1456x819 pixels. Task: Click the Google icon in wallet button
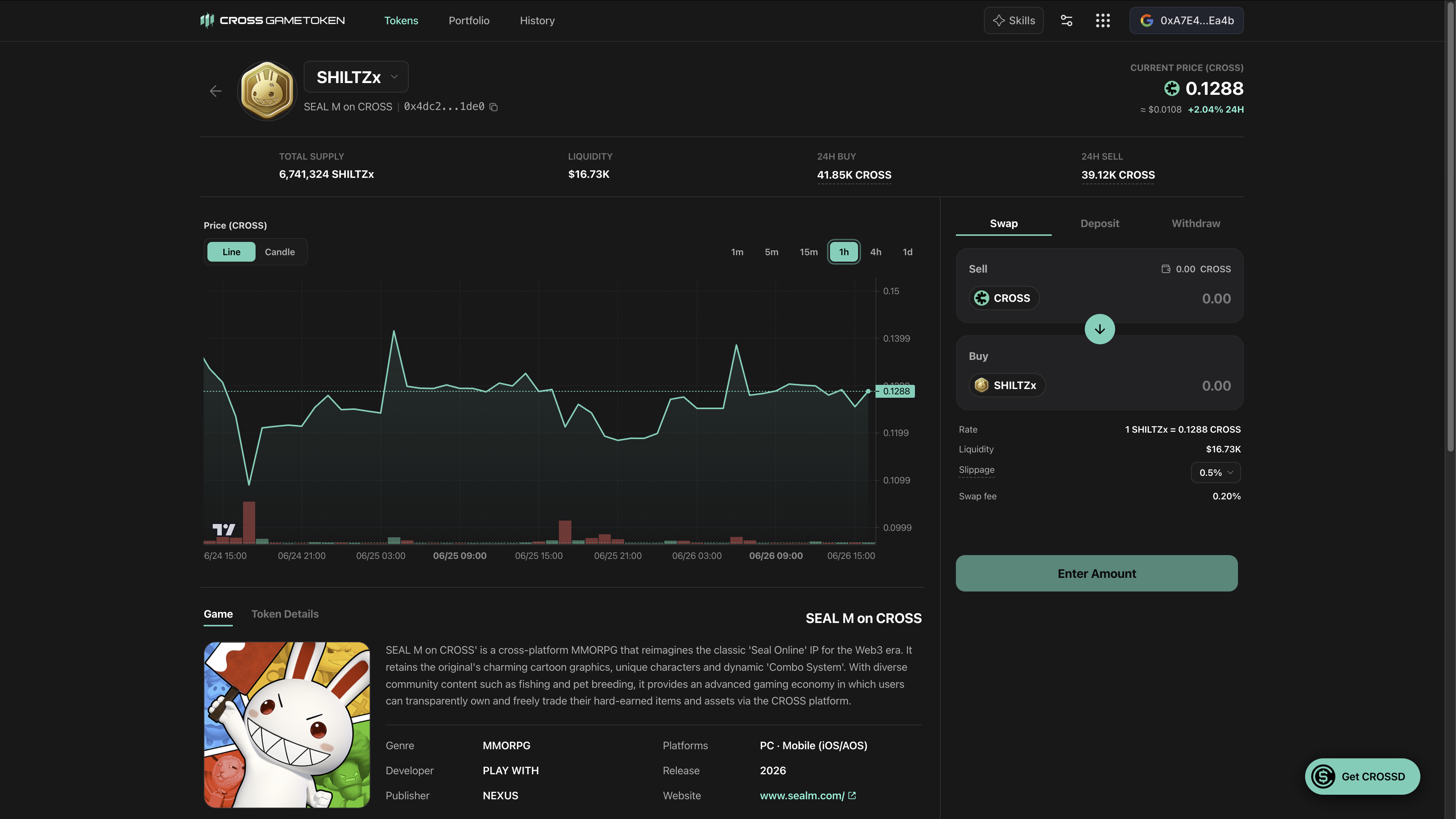pyautogui.click(x=1147, y=20)
